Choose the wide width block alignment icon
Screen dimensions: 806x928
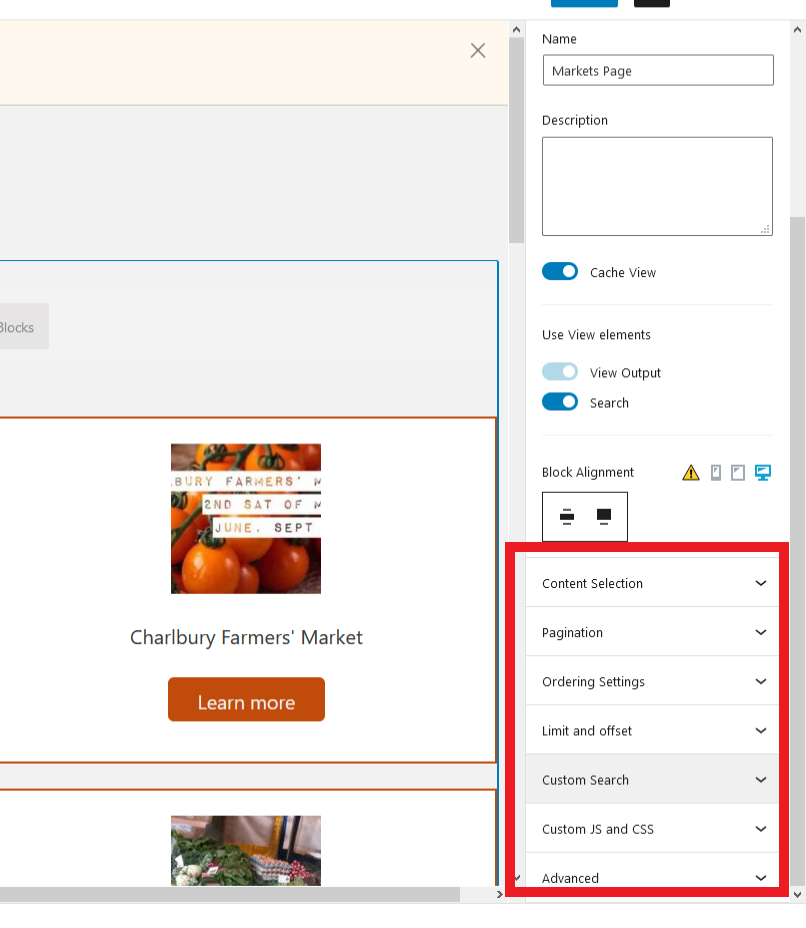click(604, 517)
